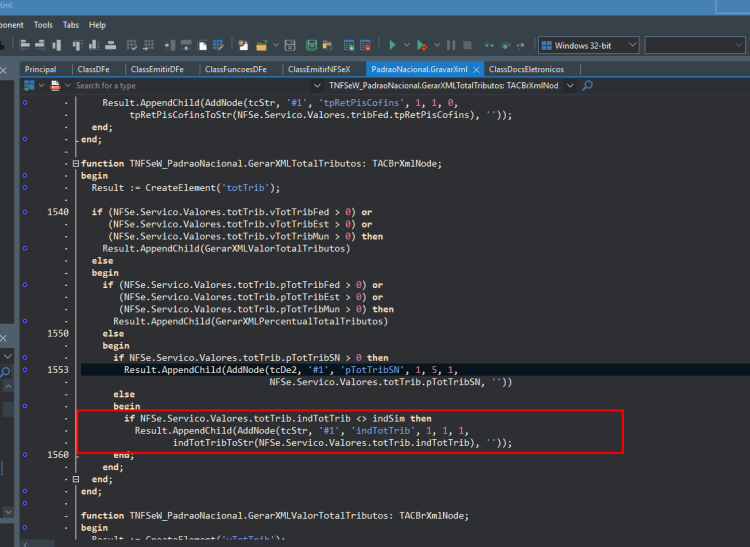750x547 pixels.
Task: Switch to the Principal editor tab
Action: (x=41, y=69)
